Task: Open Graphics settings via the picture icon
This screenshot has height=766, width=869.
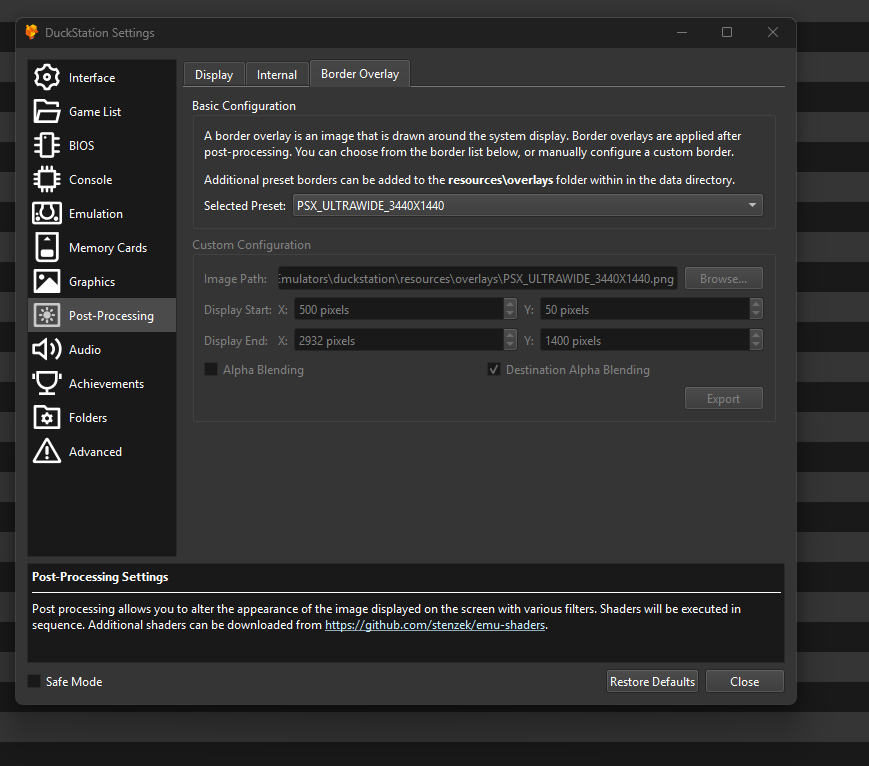Action: [47, 282]
